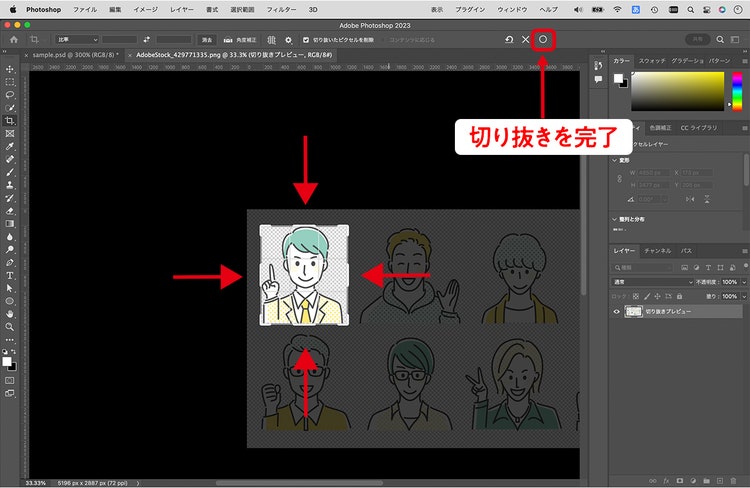This screenshot has width=750, height=488.
Task: Create a new group folder icon
Action: (x=706, y=480)
